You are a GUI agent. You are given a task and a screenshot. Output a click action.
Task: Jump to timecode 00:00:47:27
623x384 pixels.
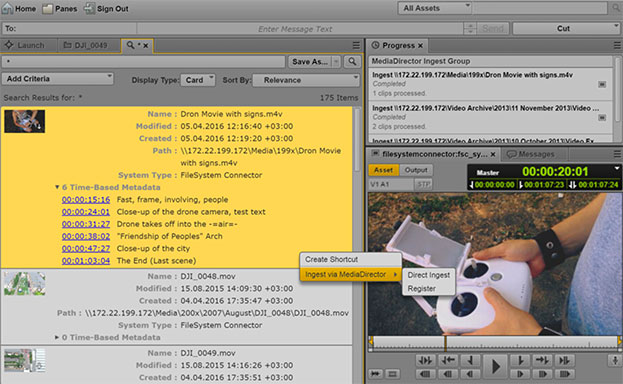86,248
